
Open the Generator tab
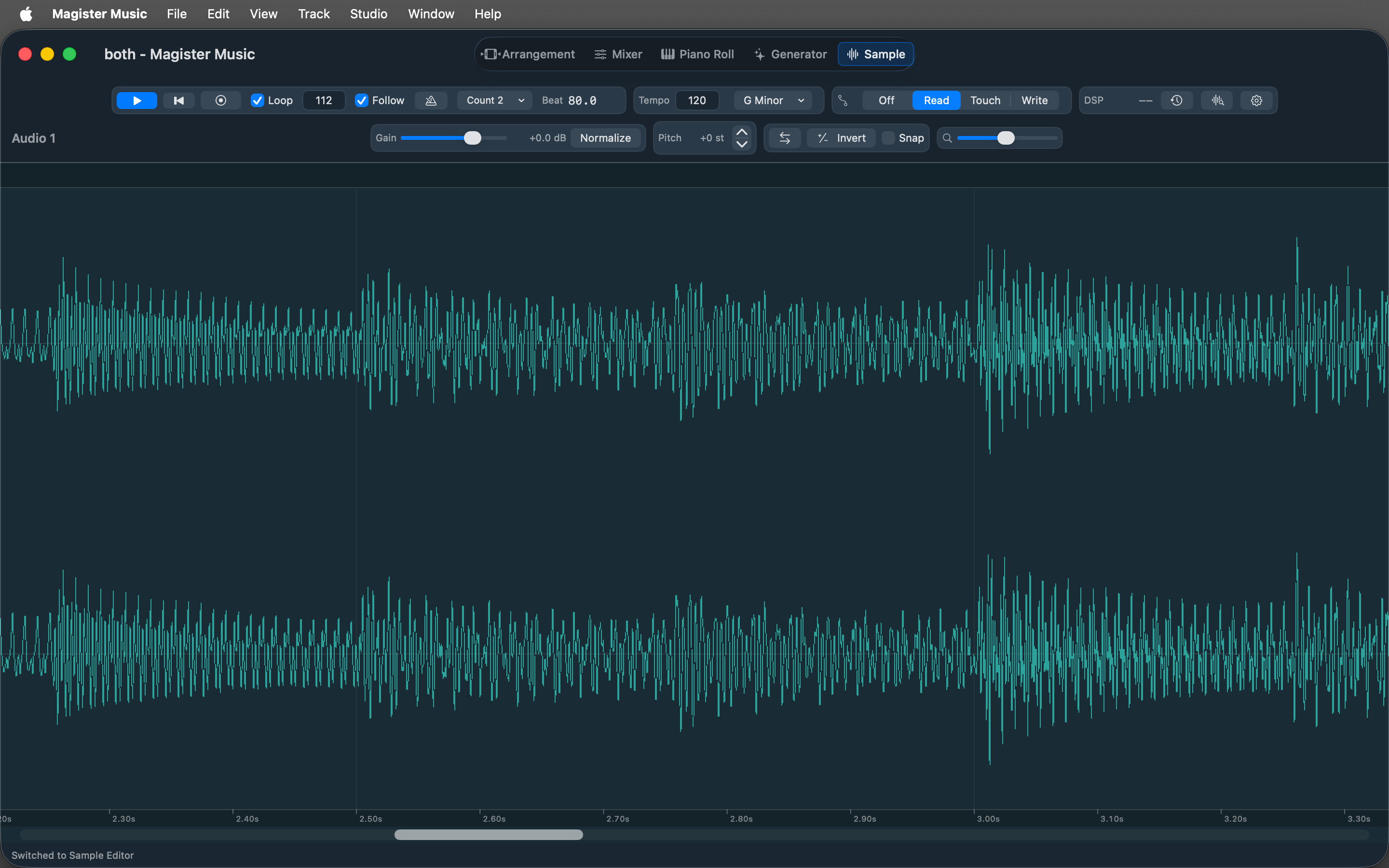790,54
